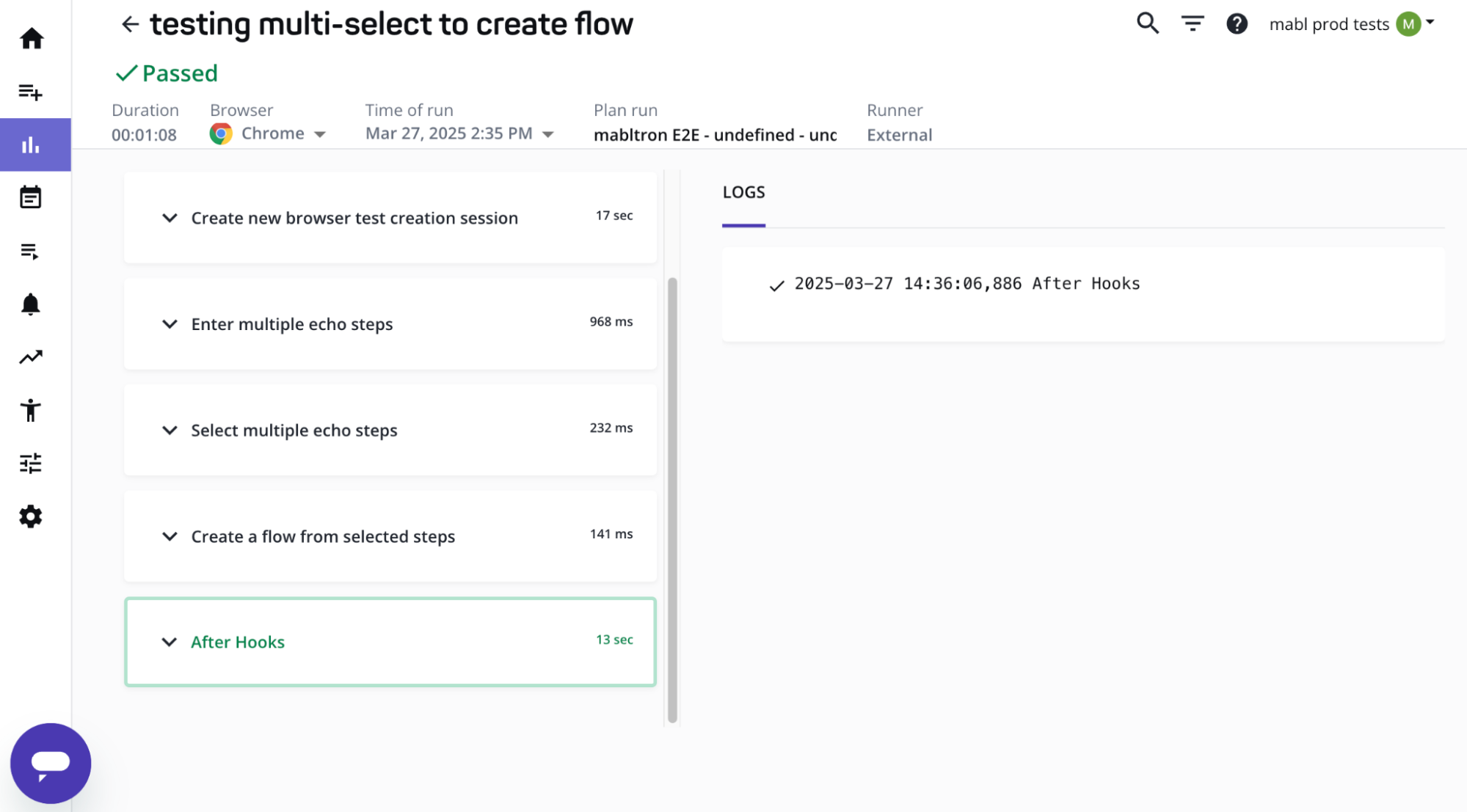
Task: Expand the Enter multiple echo steps chevron
Action: (x=170, y=323)
